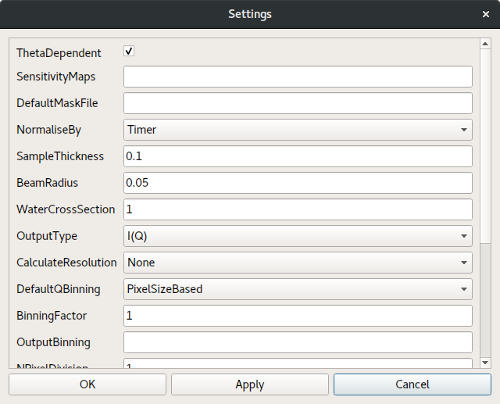
Task: Click the SensitivityMaps input field
Action: click(x=298, y=77)
